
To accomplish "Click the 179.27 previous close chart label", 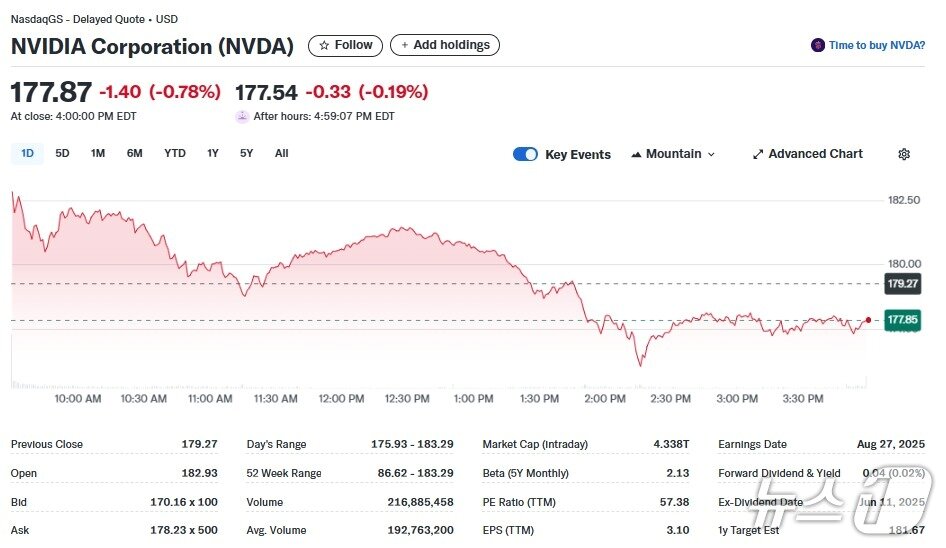I will tap(902, 284).
